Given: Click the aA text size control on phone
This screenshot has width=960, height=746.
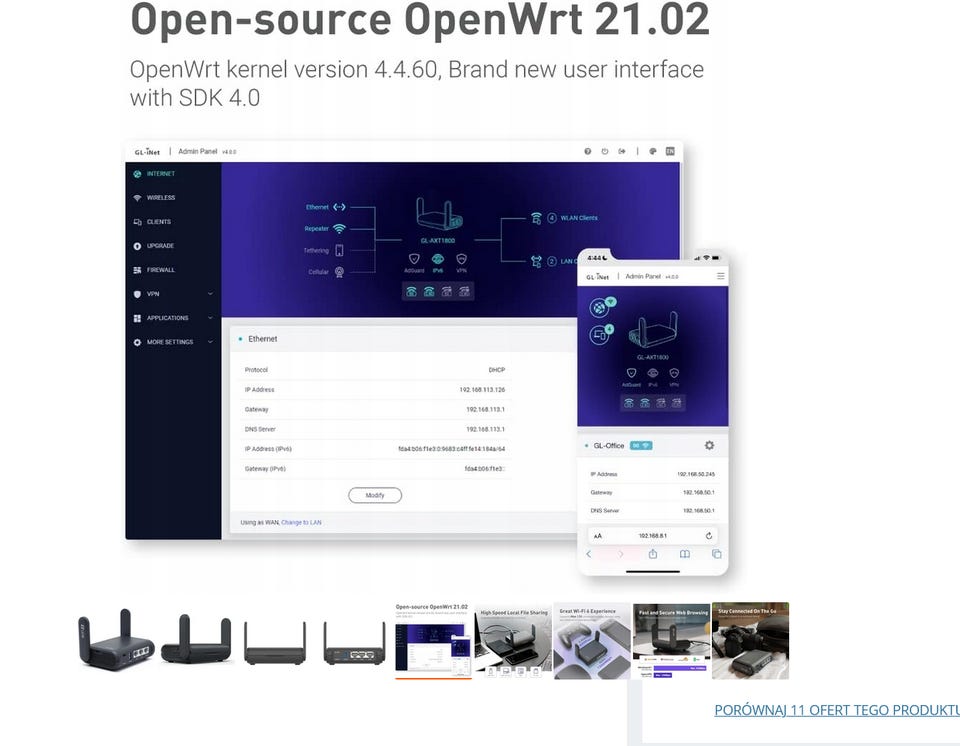Looking at the screenshot, I should click(x=598, y=536).
